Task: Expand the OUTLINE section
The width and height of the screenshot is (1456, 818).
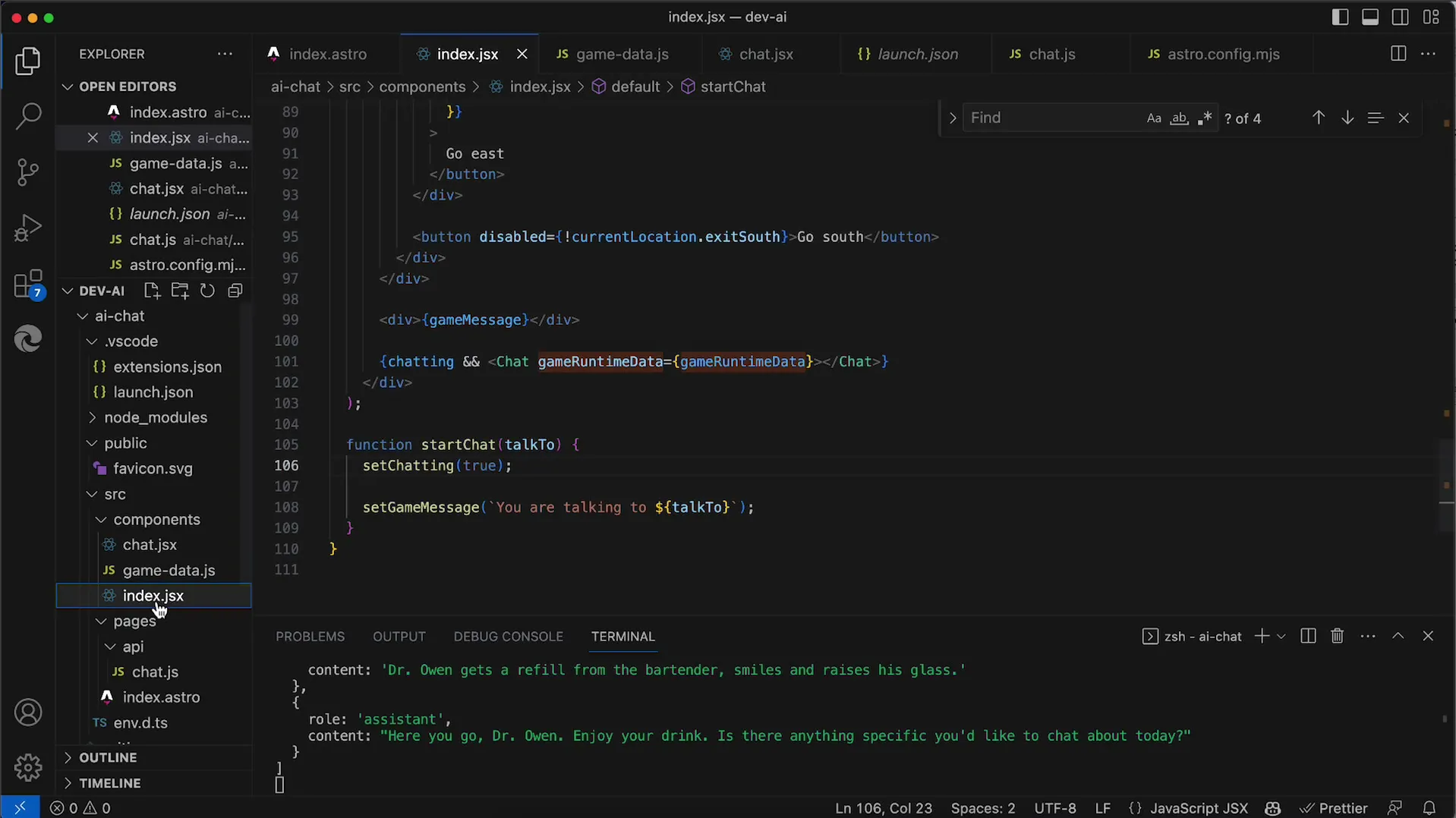Action: point(108,757)
